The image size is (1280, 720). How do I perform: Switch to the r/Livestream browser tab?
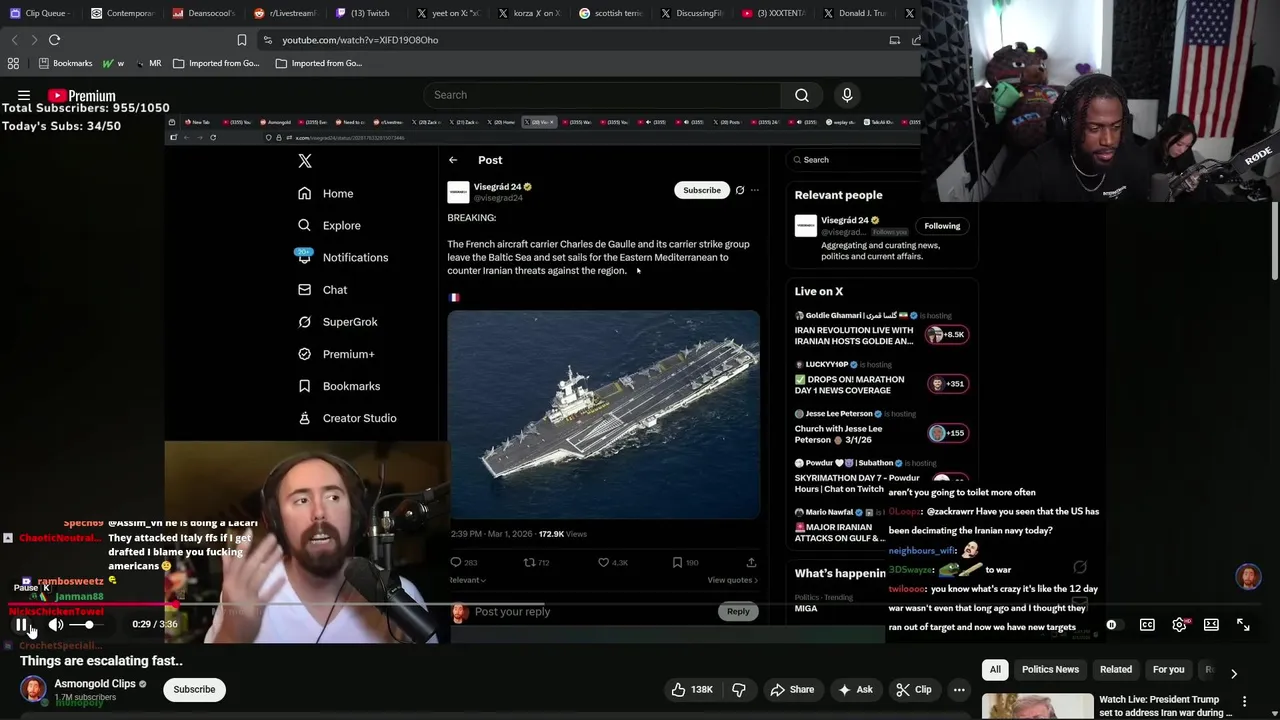[x=286, y=13]
